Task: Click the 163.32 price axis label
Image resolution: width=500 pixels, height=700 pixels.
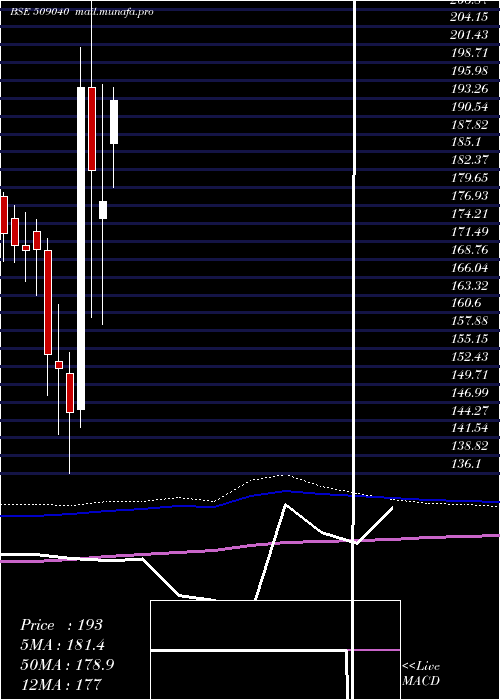Action: coord(469,285)
